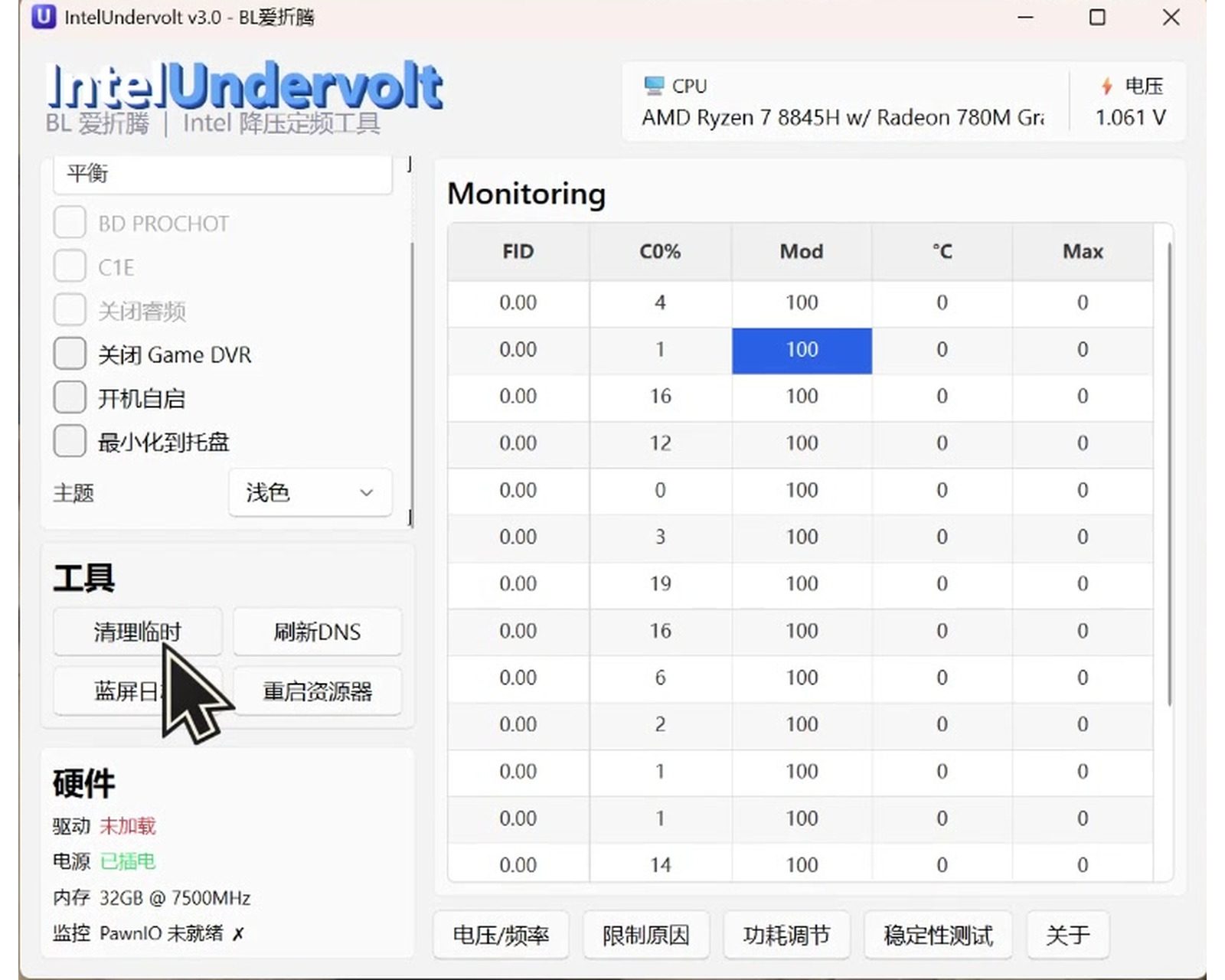The width and height of the screenshot is (1225, 980).
Task: Click the voltage lightning bolt icon
Action: point(1106,86)
